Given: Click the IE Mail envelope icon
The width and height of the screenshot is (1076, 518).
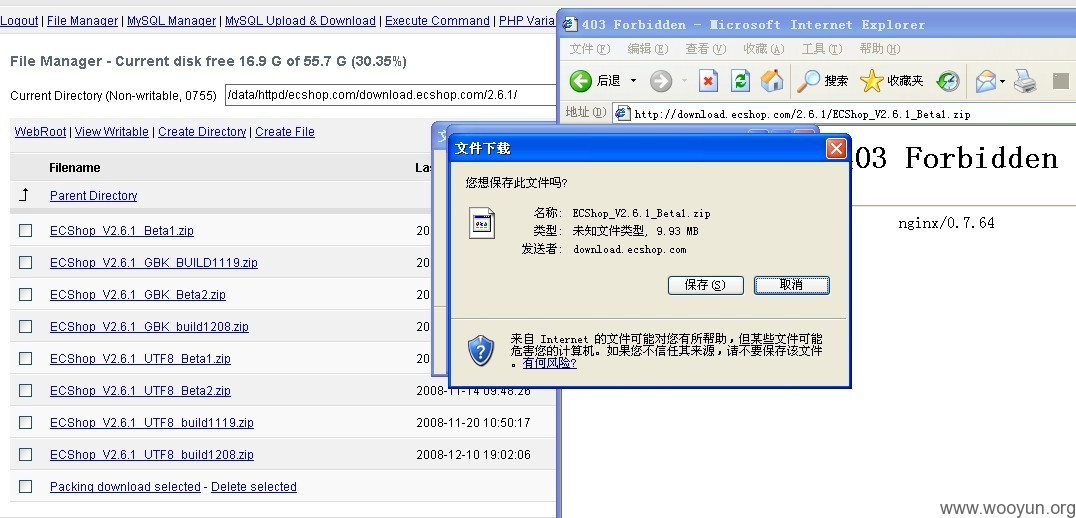Looking at the screenshot, I should pyautogui.click(x=986, y=81).
